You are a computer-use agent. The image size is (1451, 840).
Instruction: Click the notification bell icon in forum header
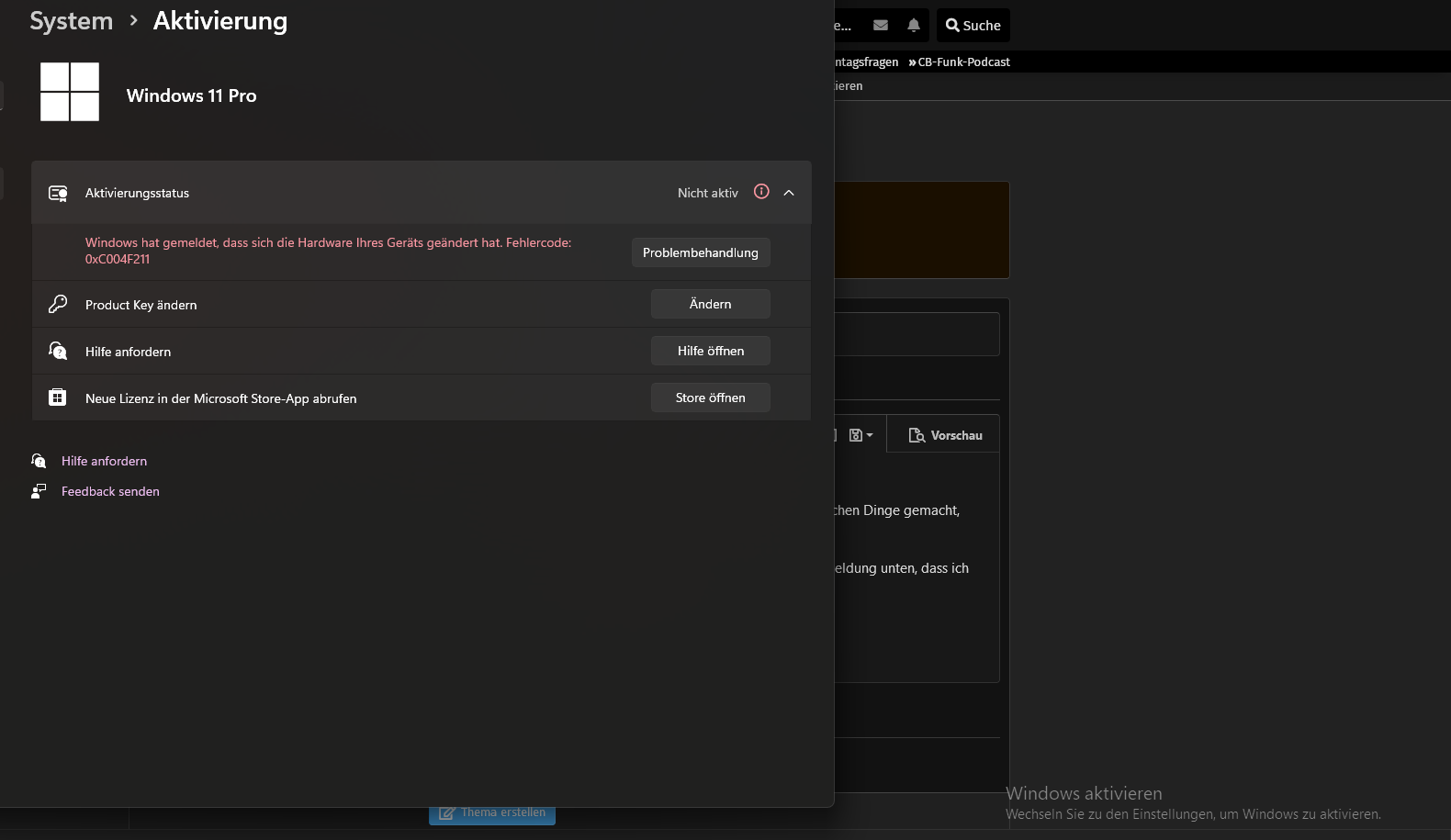(x=914, y=26)
